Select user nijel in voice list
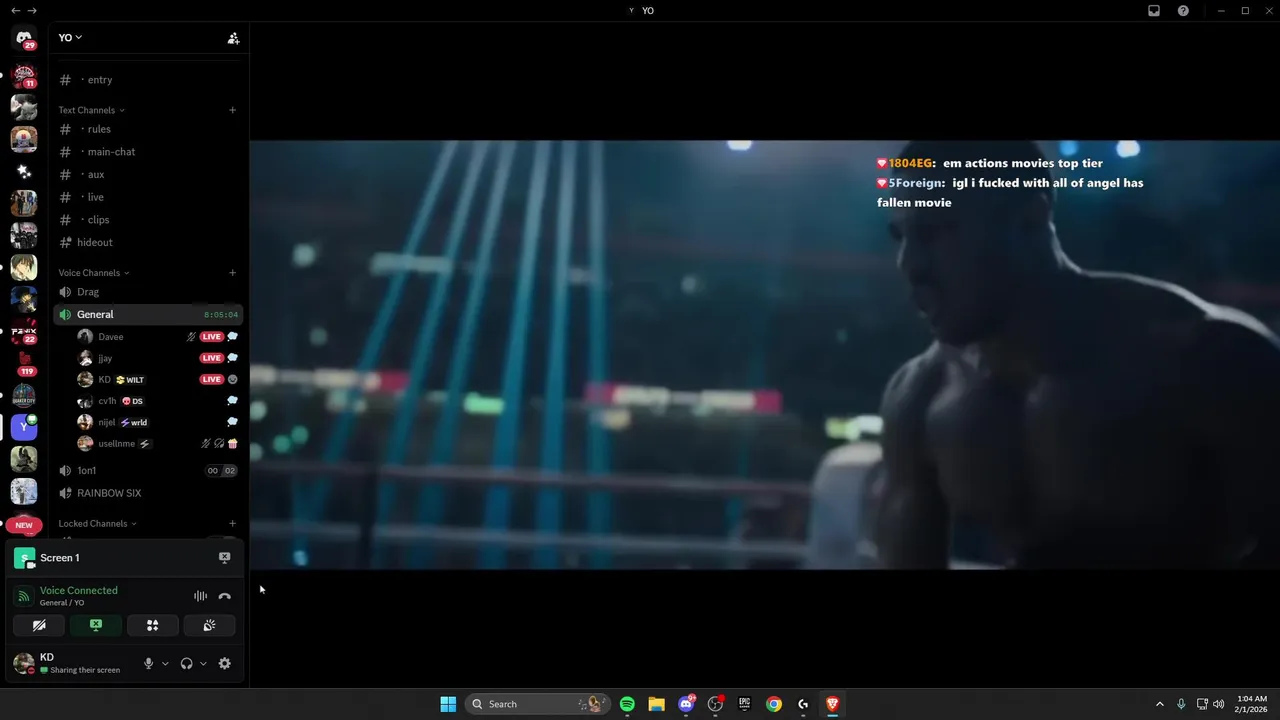Image resolution: width=1280 pixels, height=720 pixels. 158,422
